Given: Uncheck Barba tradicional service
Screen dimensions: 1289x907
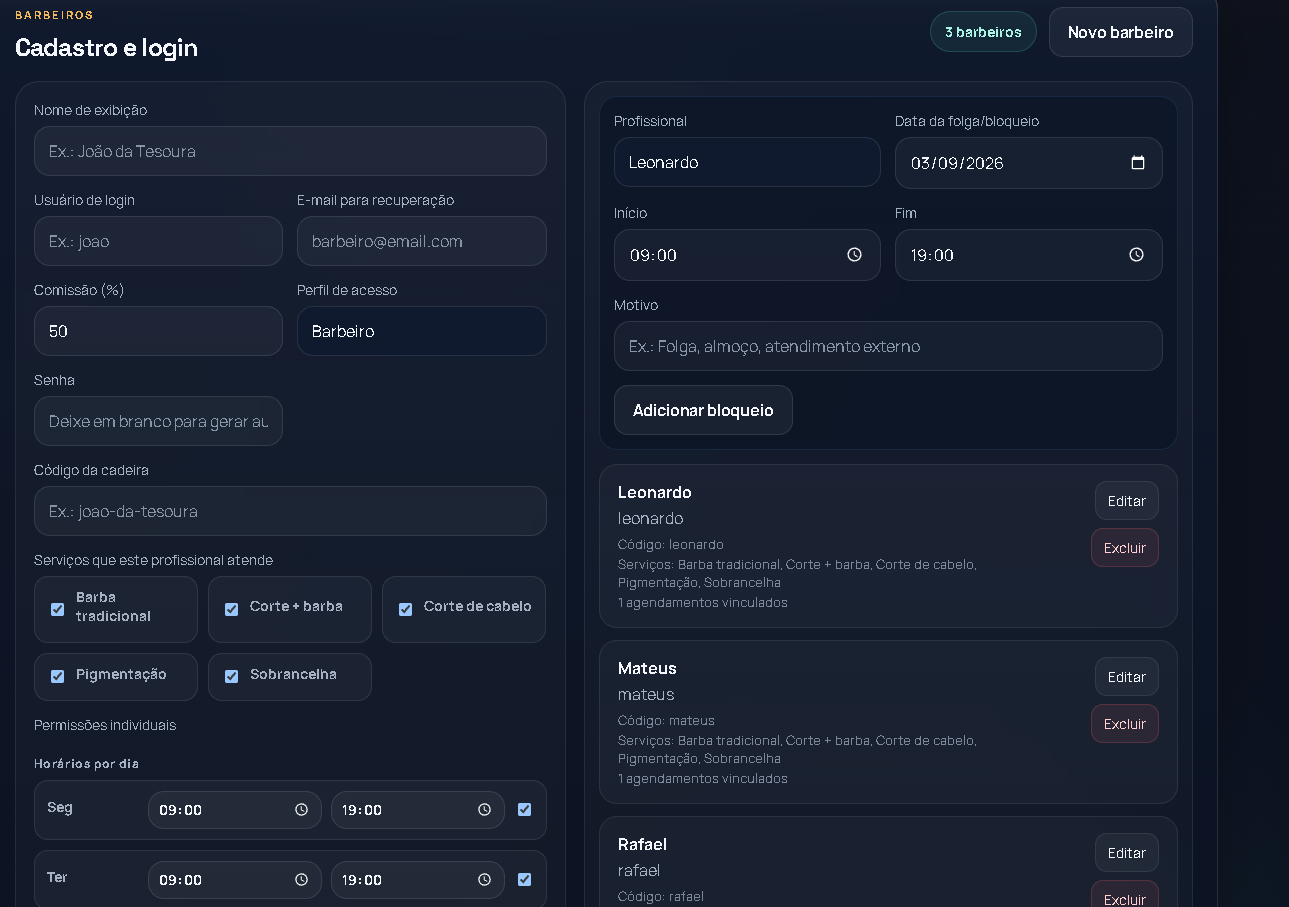Looking at the screenshot, I should 57,609.
